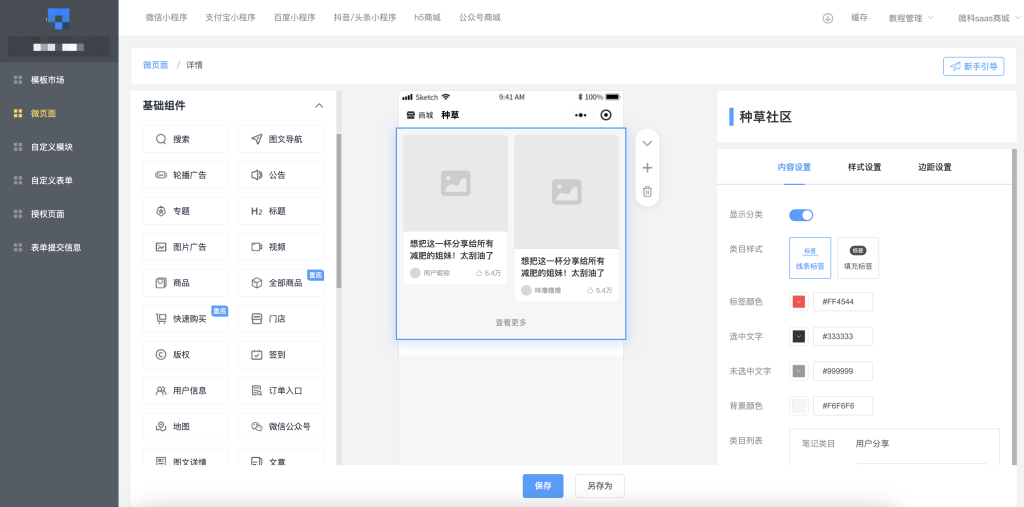Add the 门店 store component

[281, 319]
